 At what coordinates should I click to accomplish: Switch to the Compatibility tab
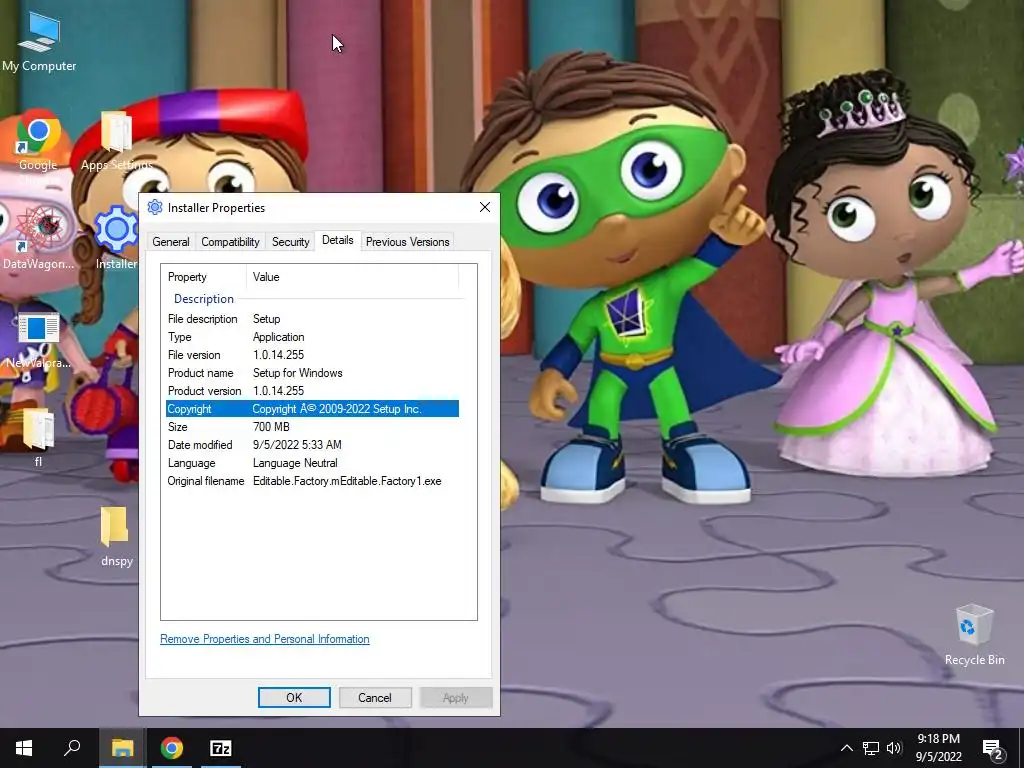click(x=230, y=242)
